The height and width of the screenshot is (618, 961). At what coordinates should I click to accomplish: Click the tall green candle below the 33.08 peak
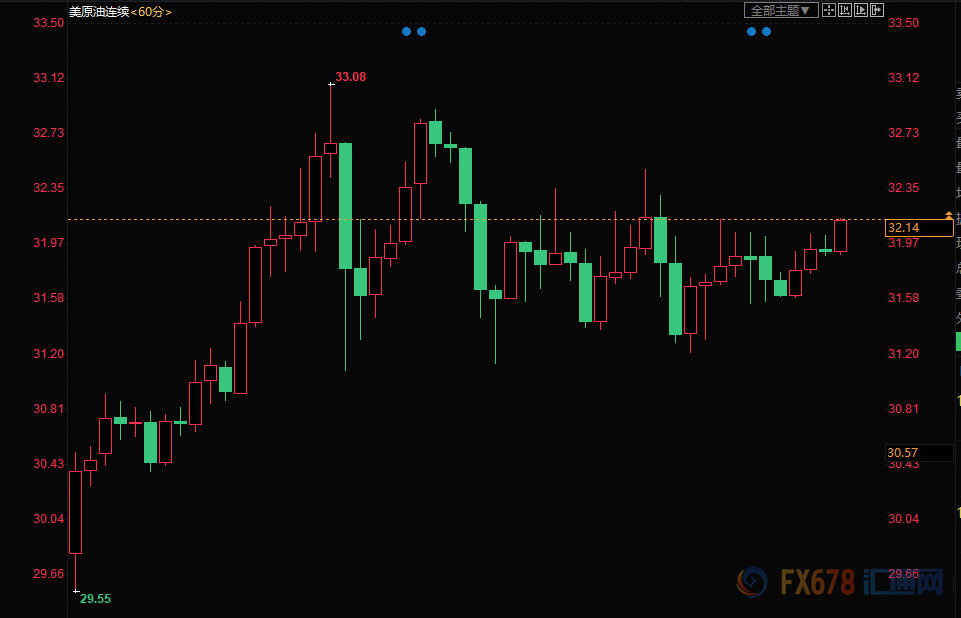(x=345, y=205)
